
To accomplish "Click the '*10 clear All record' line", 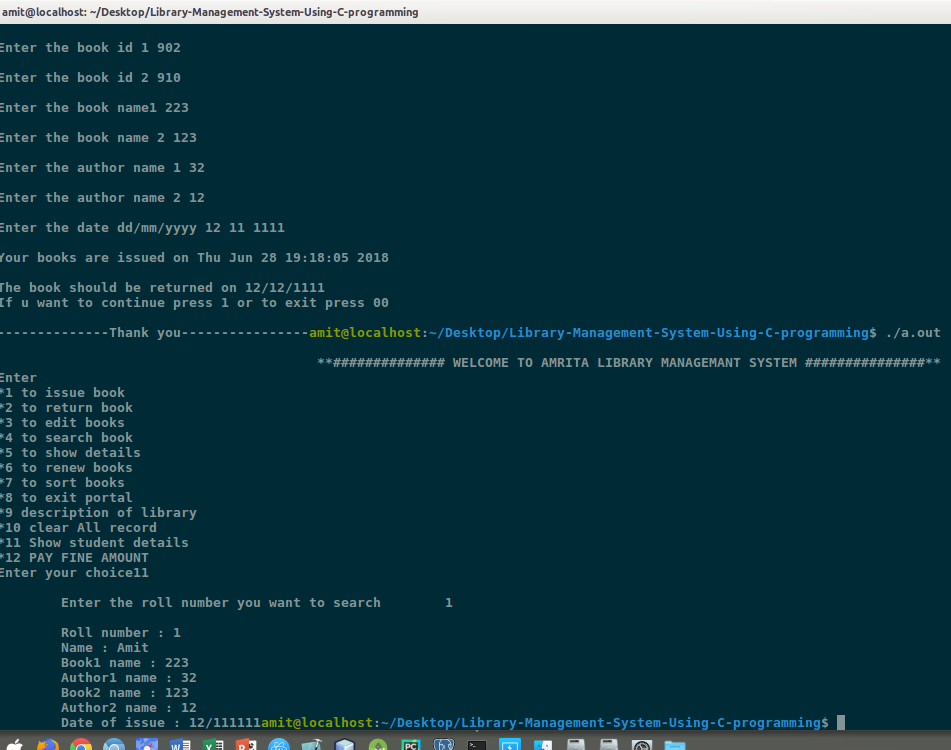I will tap(79, 528).
